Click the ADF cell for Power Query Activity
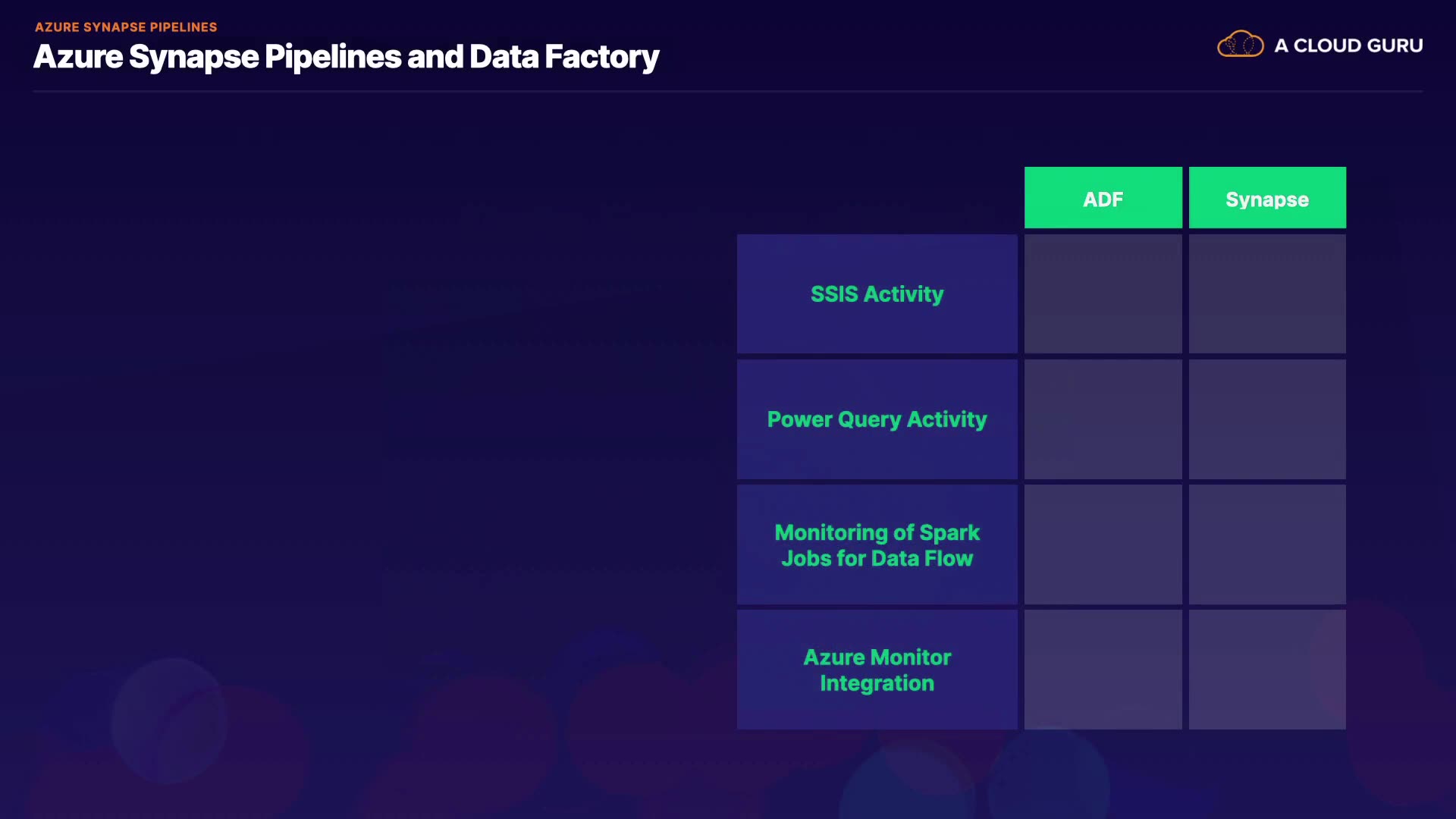The width and height of the screenshot is (1456, 819). (1103, 419)
